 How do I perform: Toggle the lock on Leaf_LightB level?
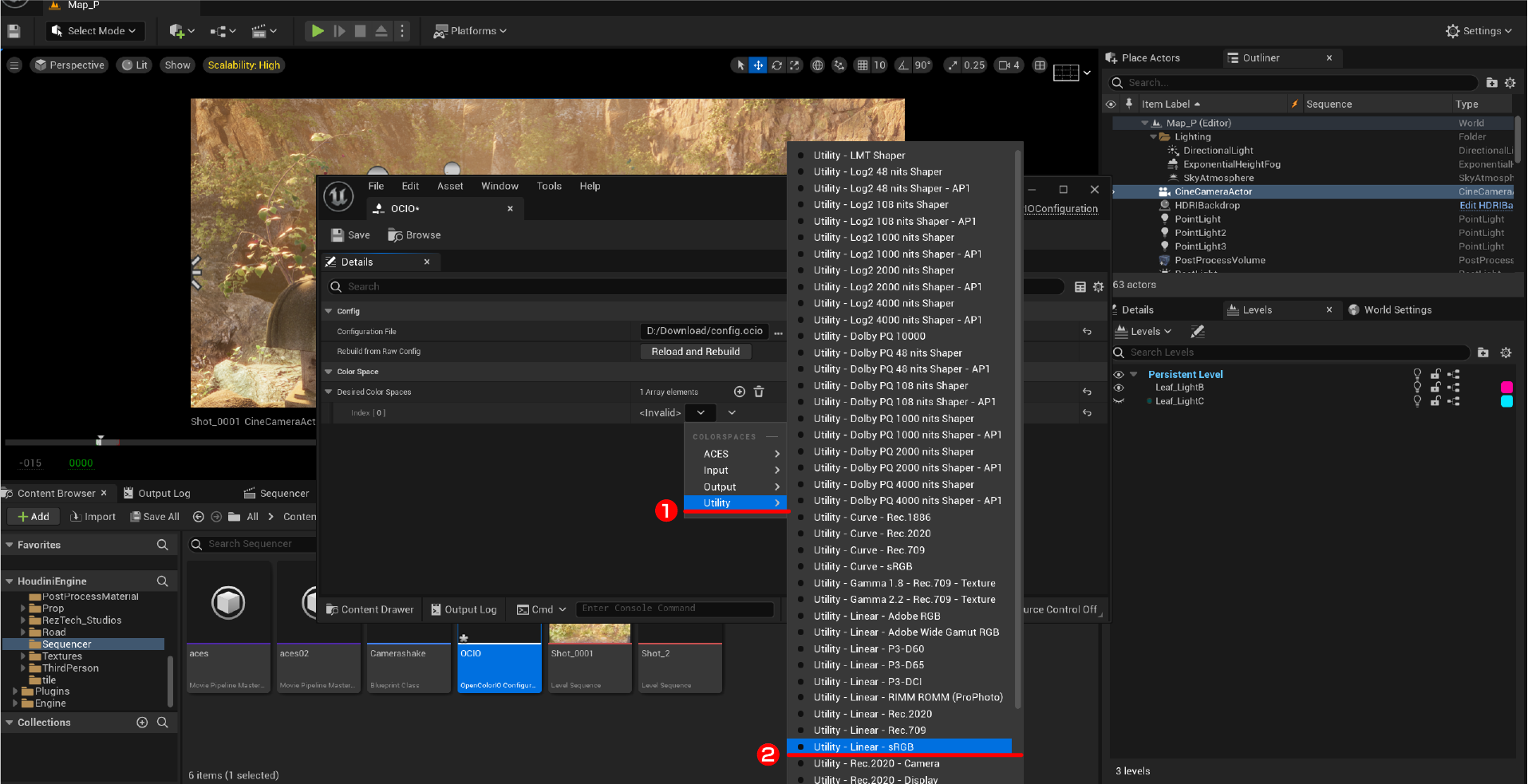tap(1435, 387)
